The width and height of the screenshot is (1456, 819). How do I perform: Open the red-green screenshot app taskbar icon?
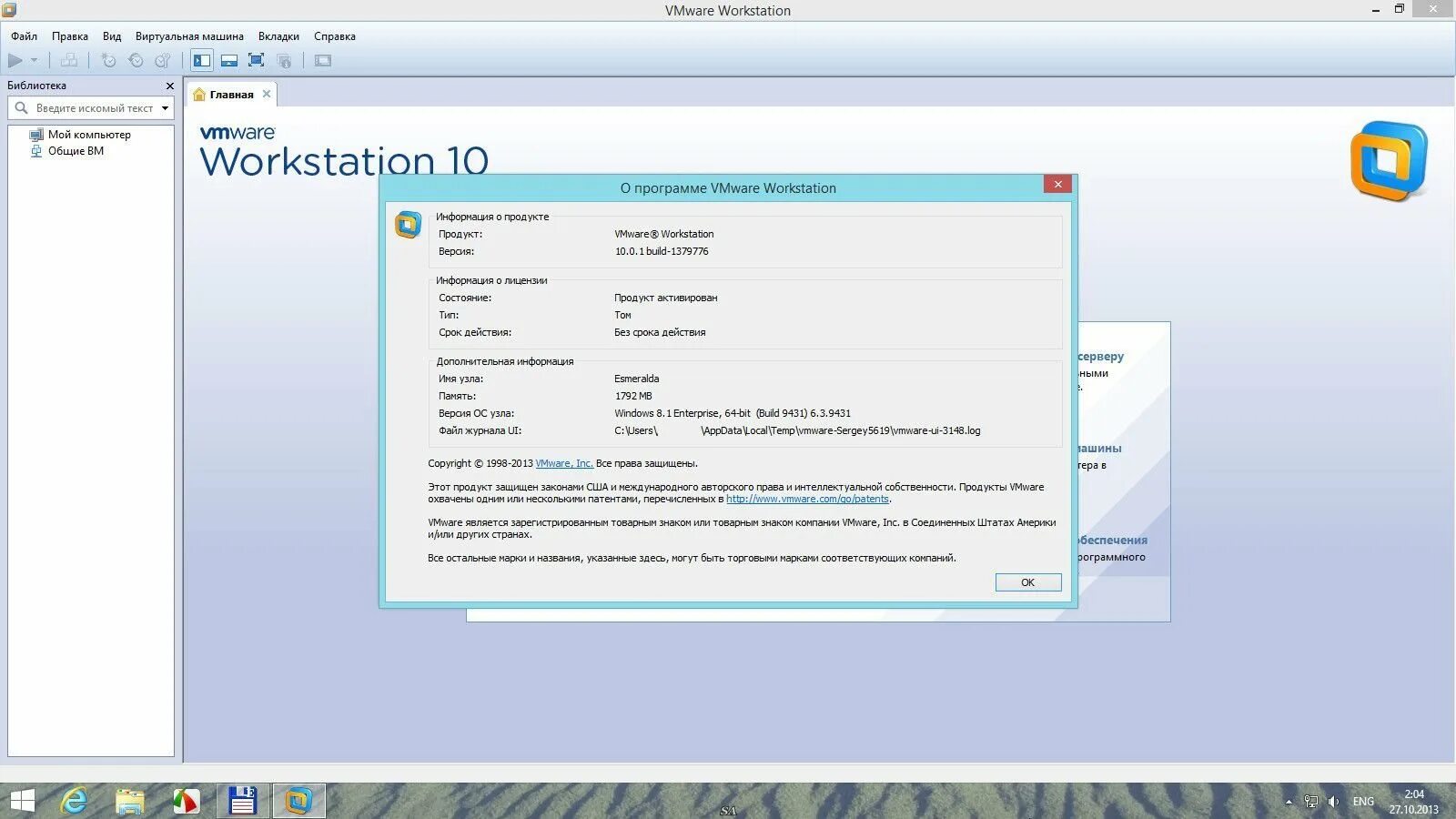186,801
